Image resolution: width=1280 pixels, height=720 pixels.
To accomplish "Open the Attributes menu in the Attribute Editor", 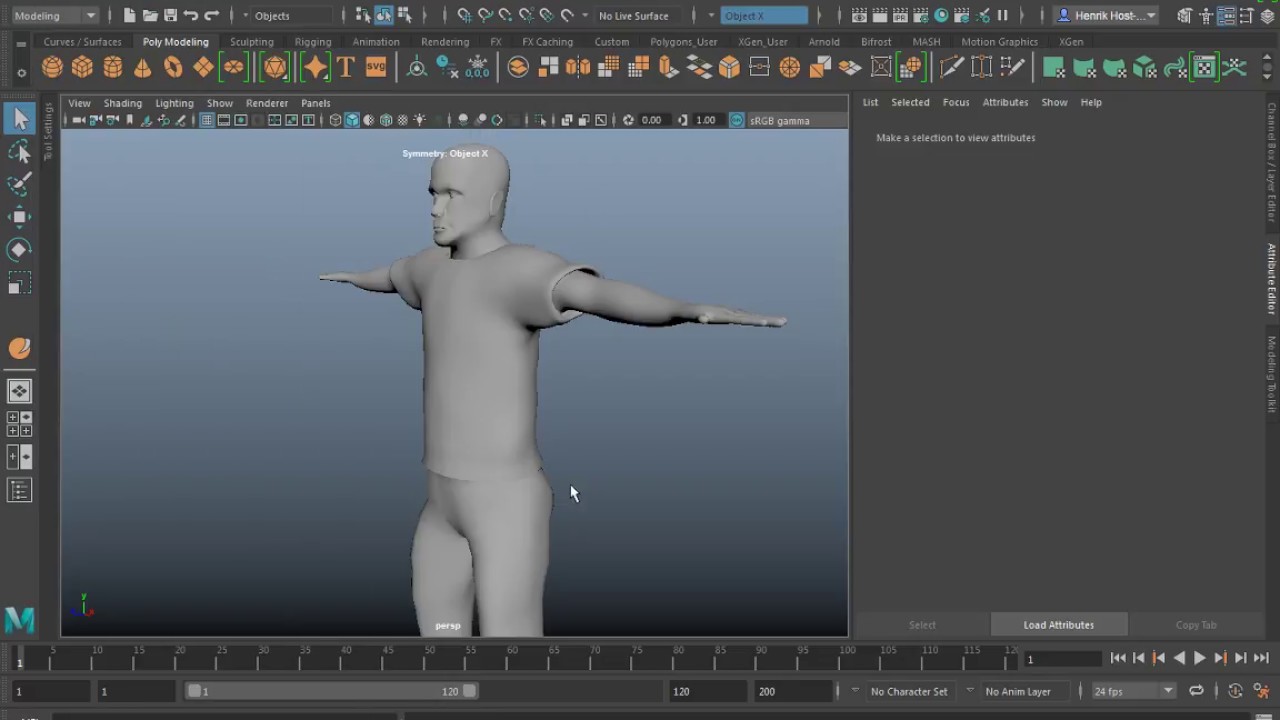I will click(1005, 102).
